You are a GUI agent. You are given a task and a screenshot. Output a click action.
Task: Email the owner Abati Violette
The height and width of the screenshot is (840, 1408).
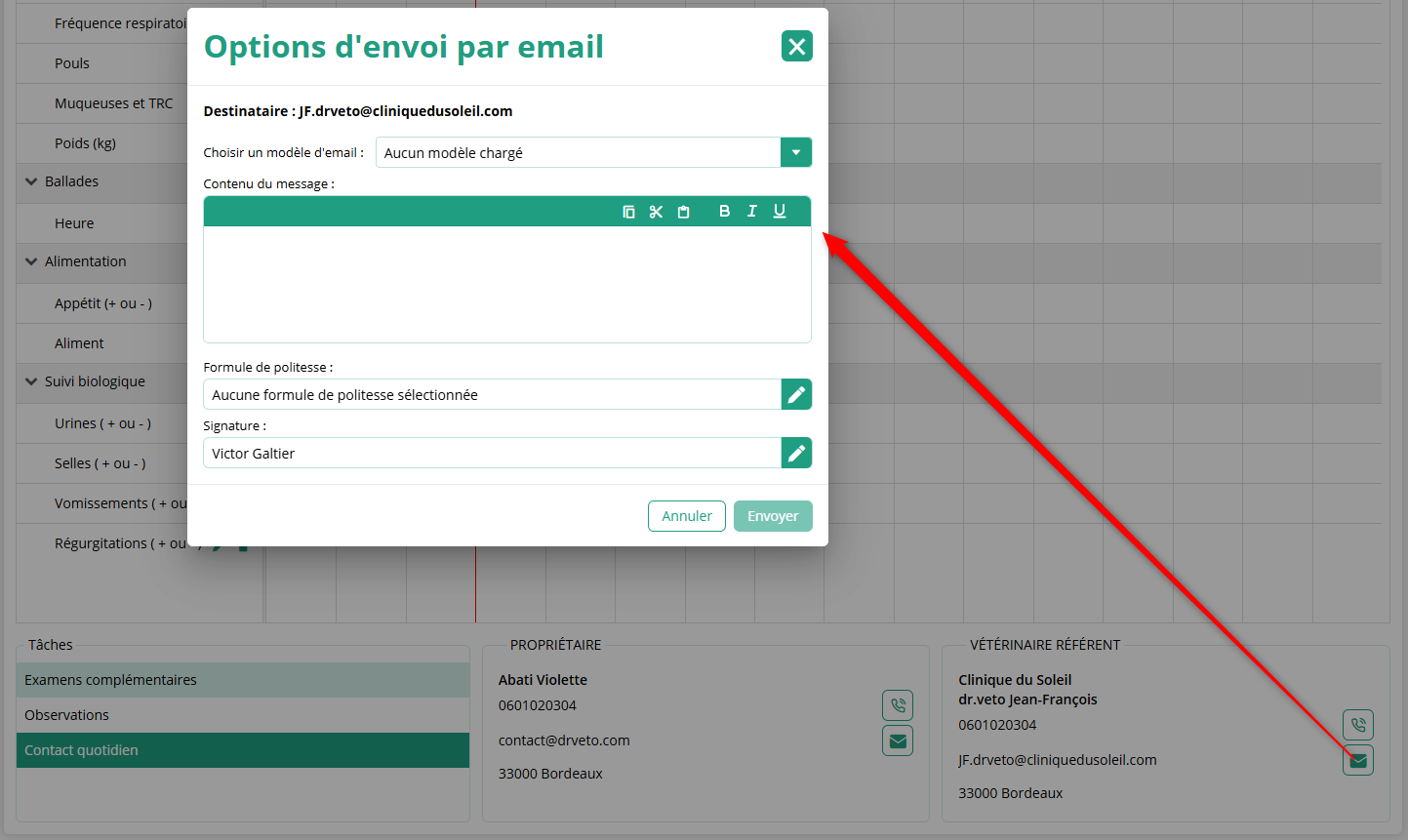(x=897, y=740)
